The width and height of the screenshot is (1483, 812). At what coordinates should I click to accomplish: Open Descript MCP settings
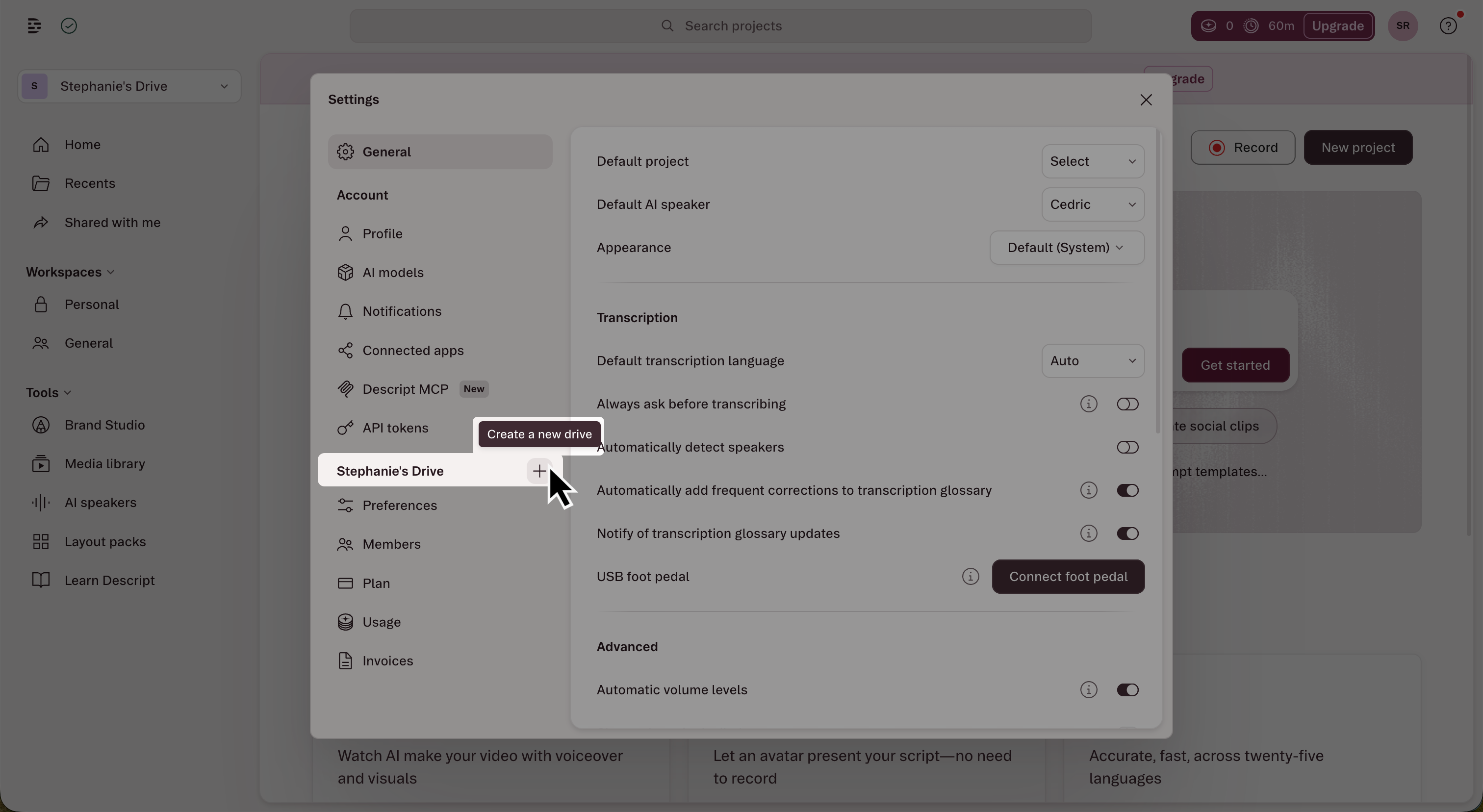440,389
